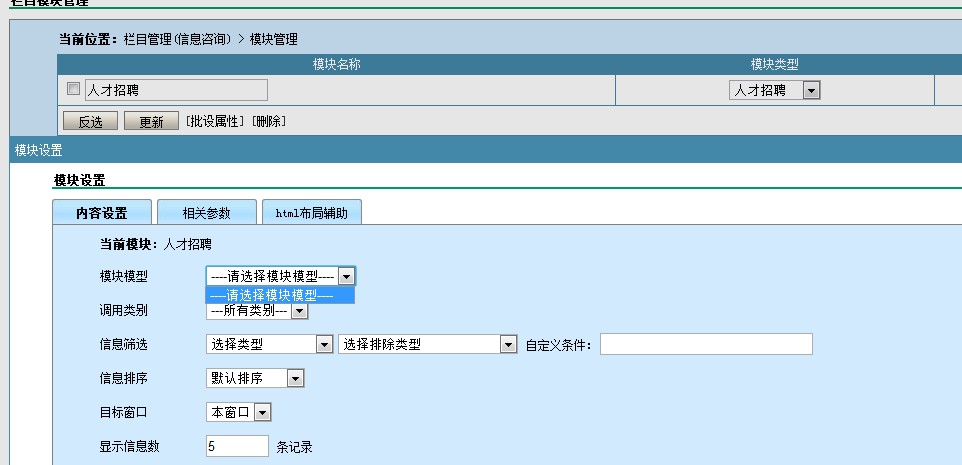The width and height of the screenshot is (962, 465).
Task: Click the [删除] link
Action: (268, 121)
